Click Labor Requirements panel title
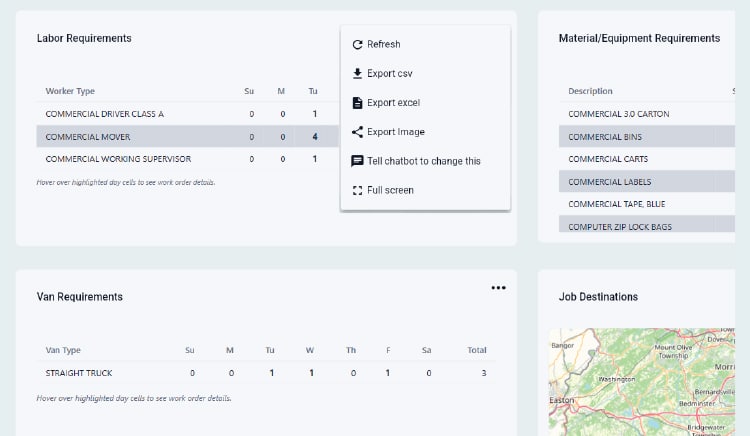 [84, 38]
